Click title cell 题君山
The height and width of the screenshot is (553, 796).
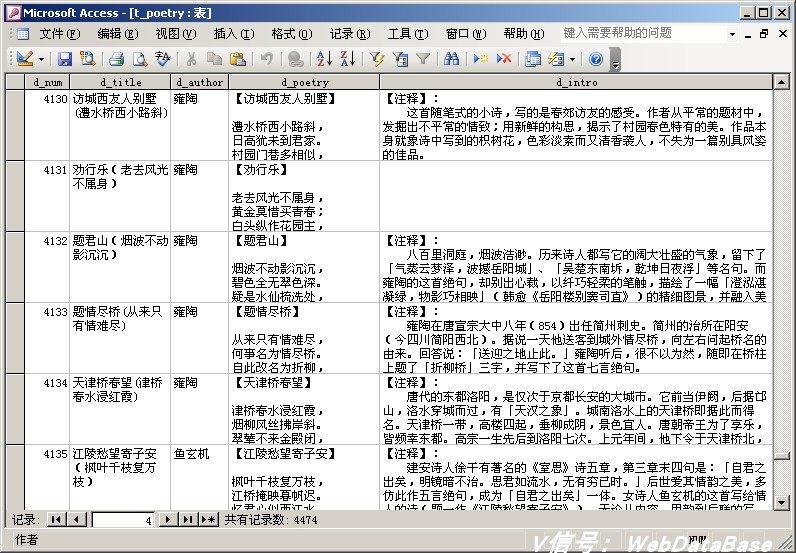(120, 267)
